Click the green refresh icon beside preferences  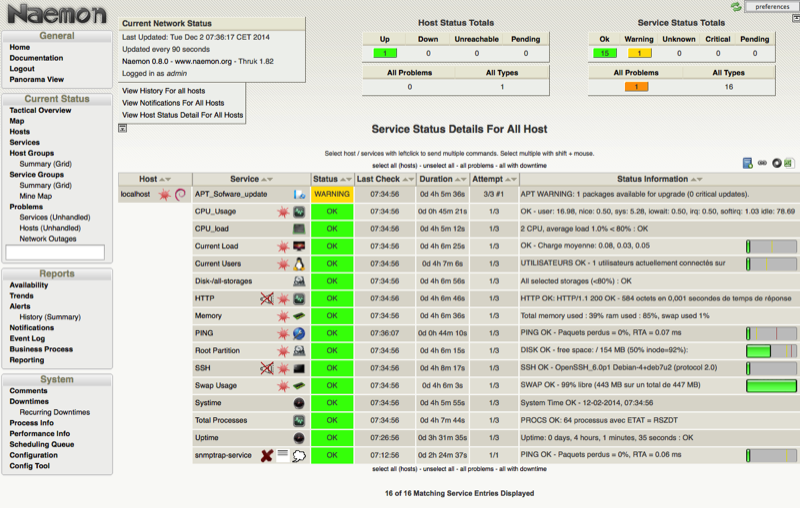737,6
